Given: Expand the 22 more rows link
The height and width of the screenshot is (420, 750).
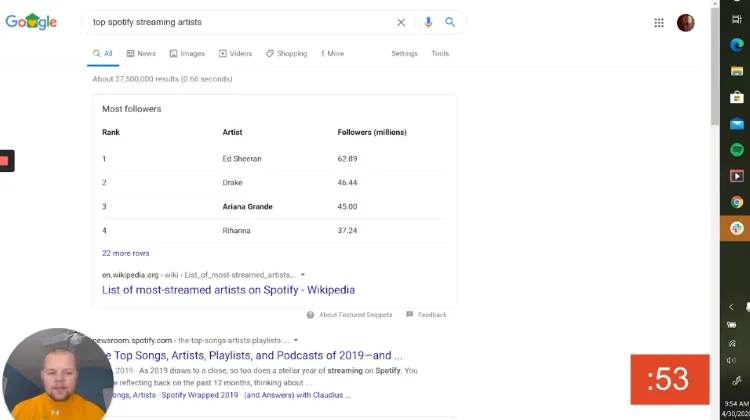Looking at the screenshot, I should [x=125, y=253].
